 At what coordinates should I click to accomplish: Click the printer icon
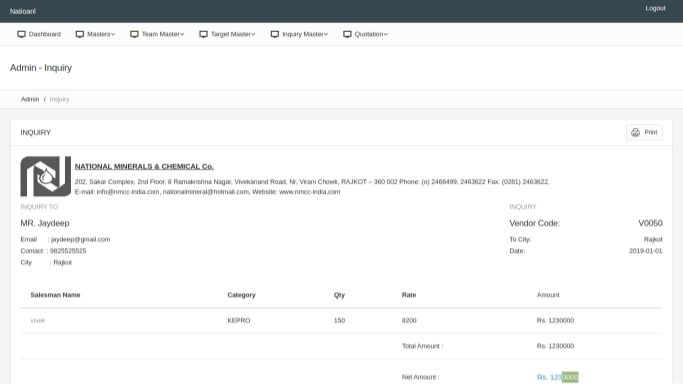click(636, 132)
